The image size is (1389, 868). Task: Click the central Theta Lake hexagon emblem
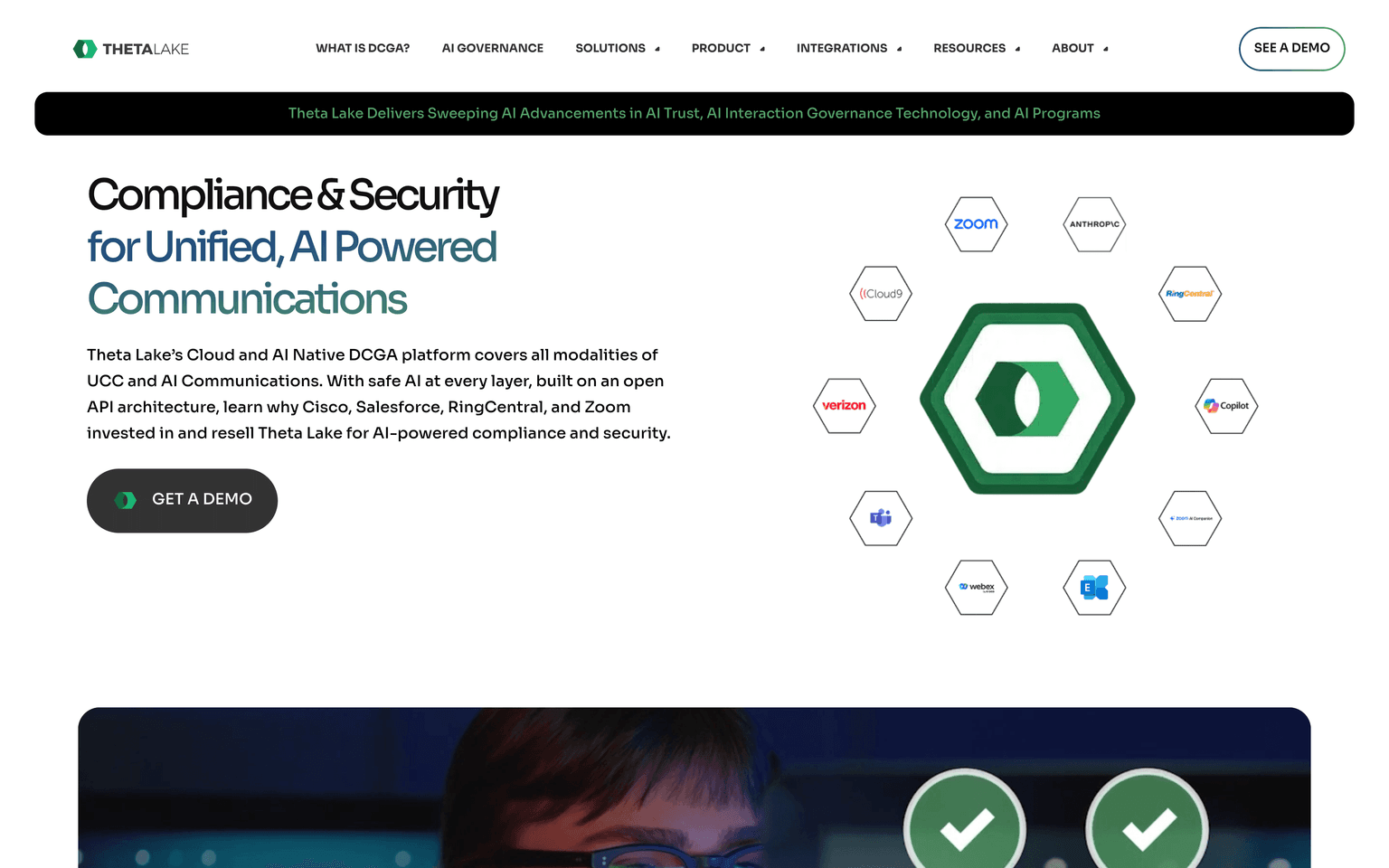1027,399
